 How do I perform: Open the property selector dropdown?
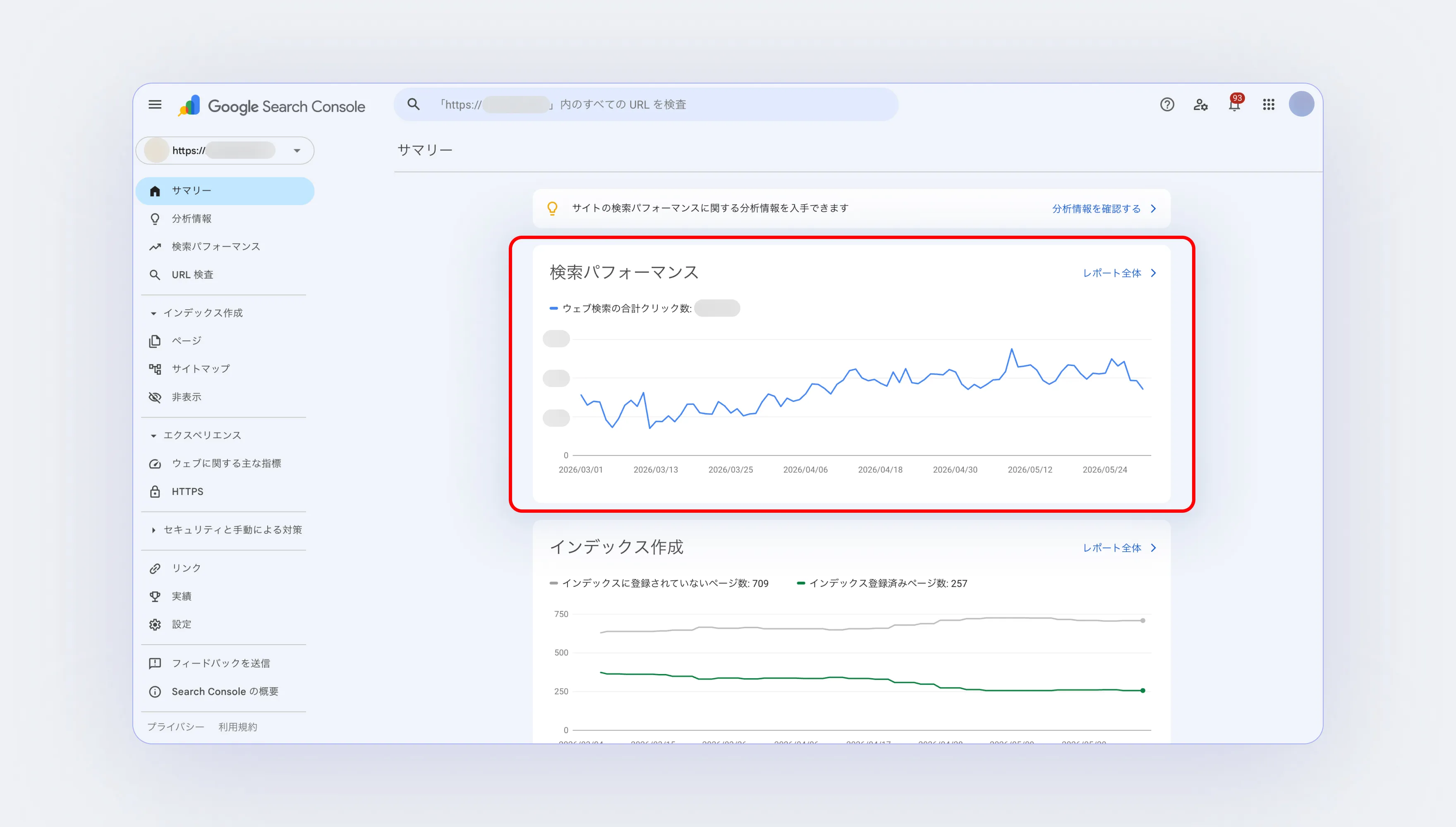[225, 151]
